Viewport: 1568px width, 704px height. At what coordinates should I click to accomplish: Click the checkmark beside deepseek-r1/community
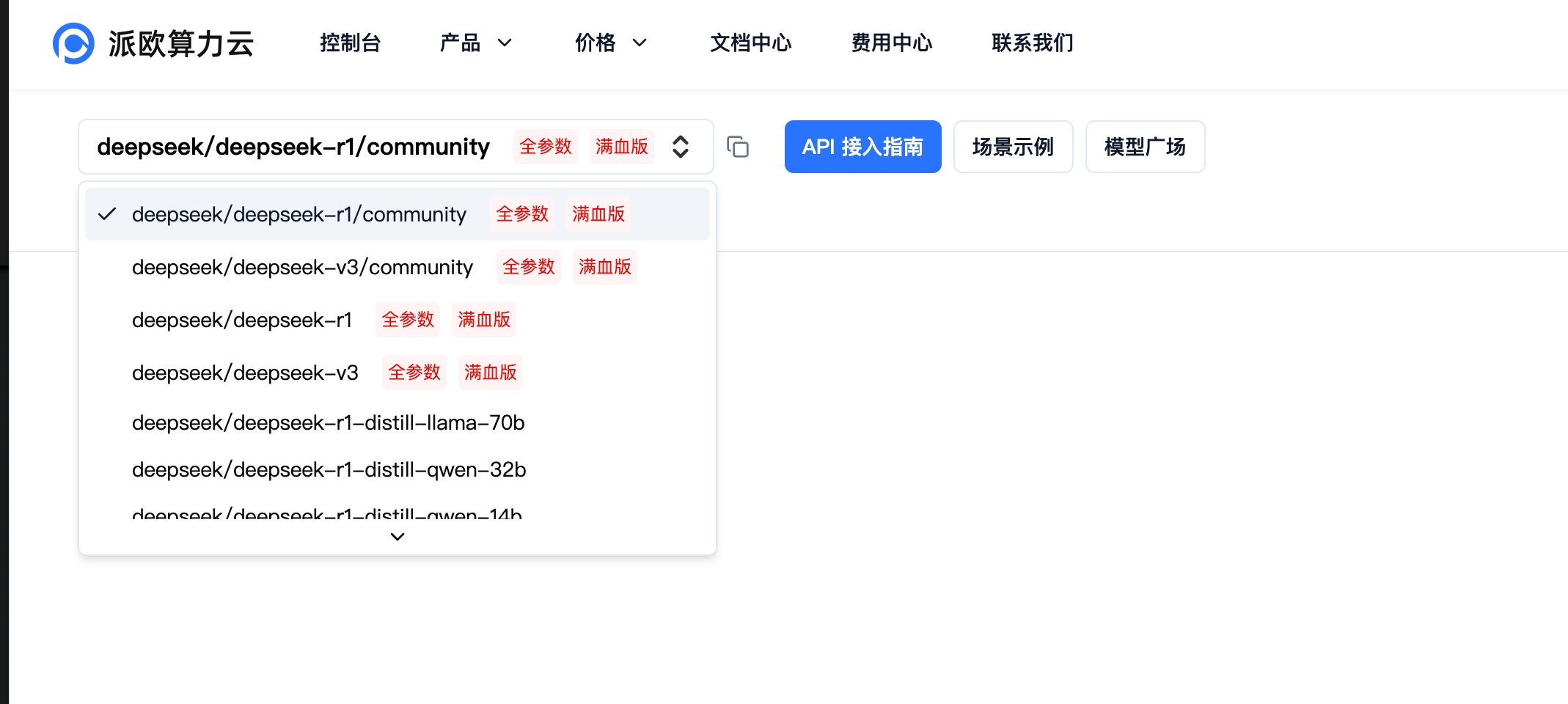107,214
